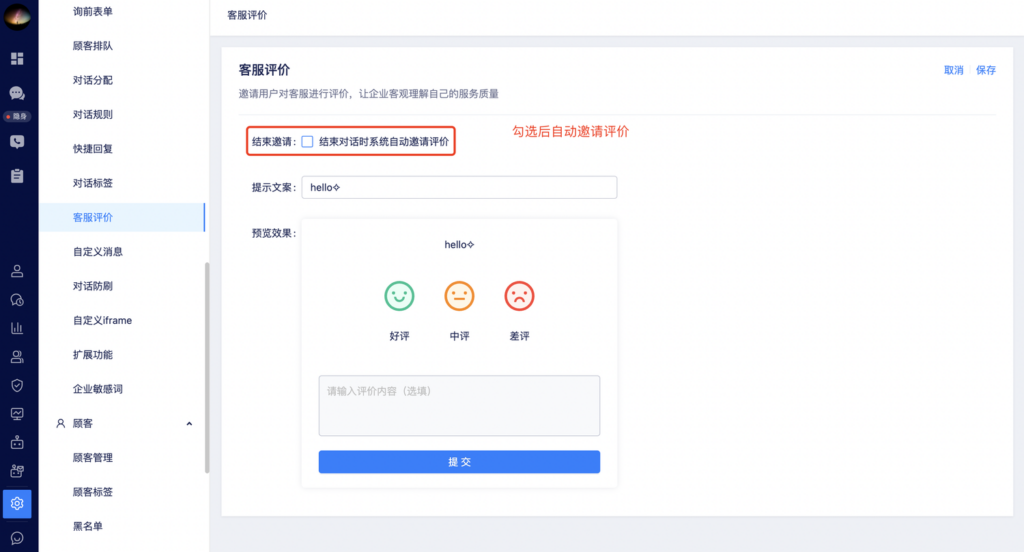Viewport: 1024px width, 552px height.
Task: Open 对话分配 menu item
Action: pos(93,80)
